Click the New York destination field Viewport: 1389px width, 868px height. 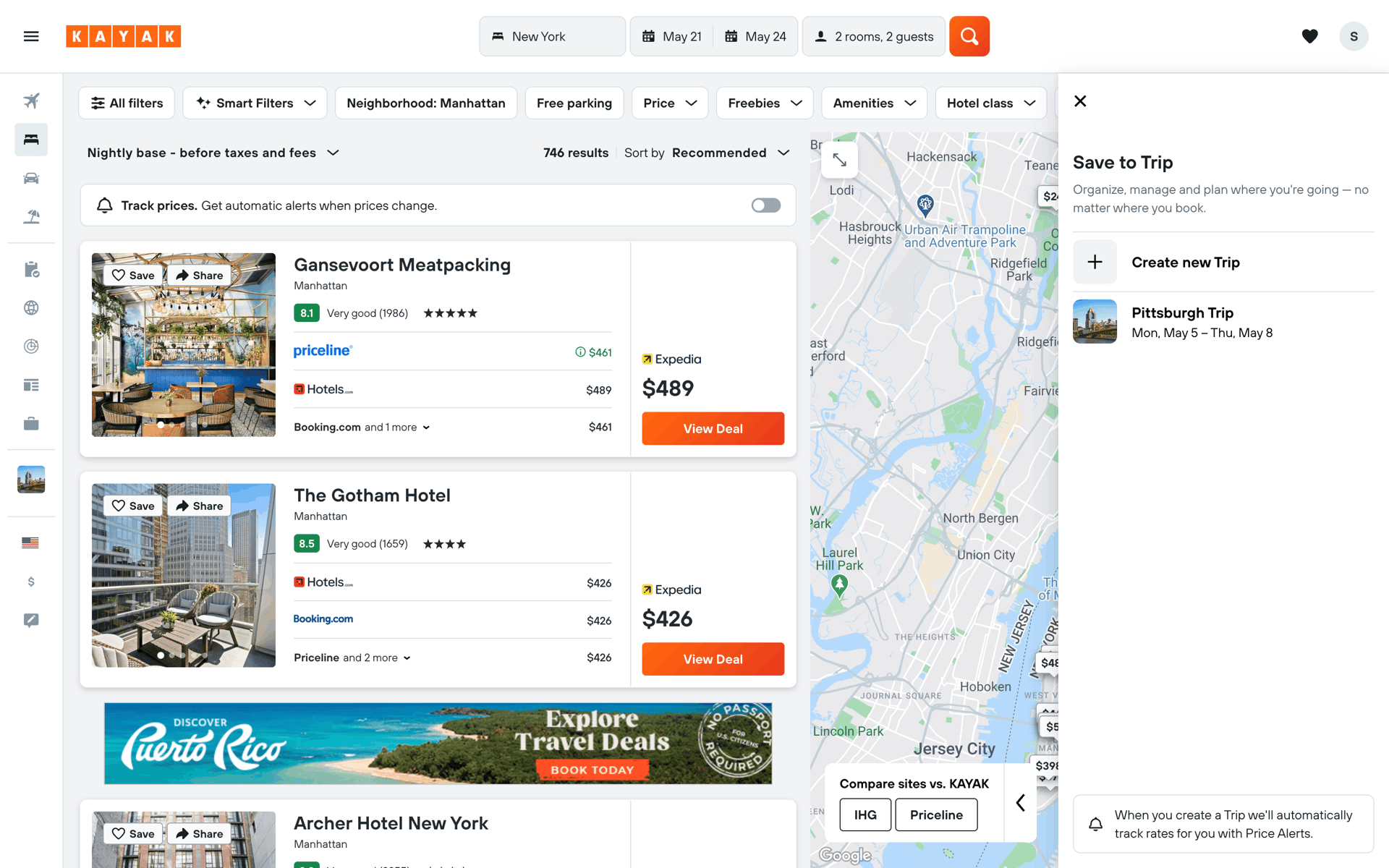[552, 36]
